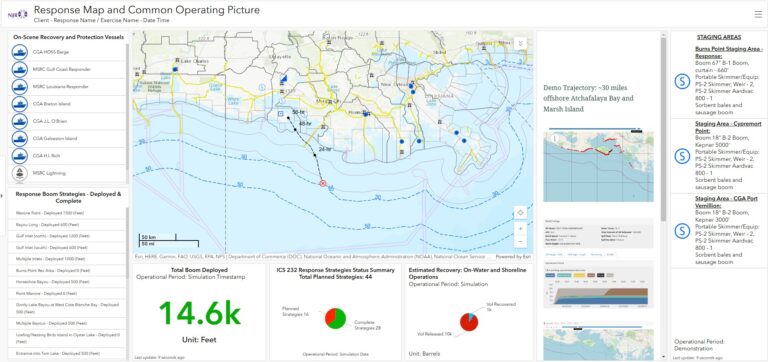
Task: Click the MSRC Lightning vessel icon
Action: 20,173
